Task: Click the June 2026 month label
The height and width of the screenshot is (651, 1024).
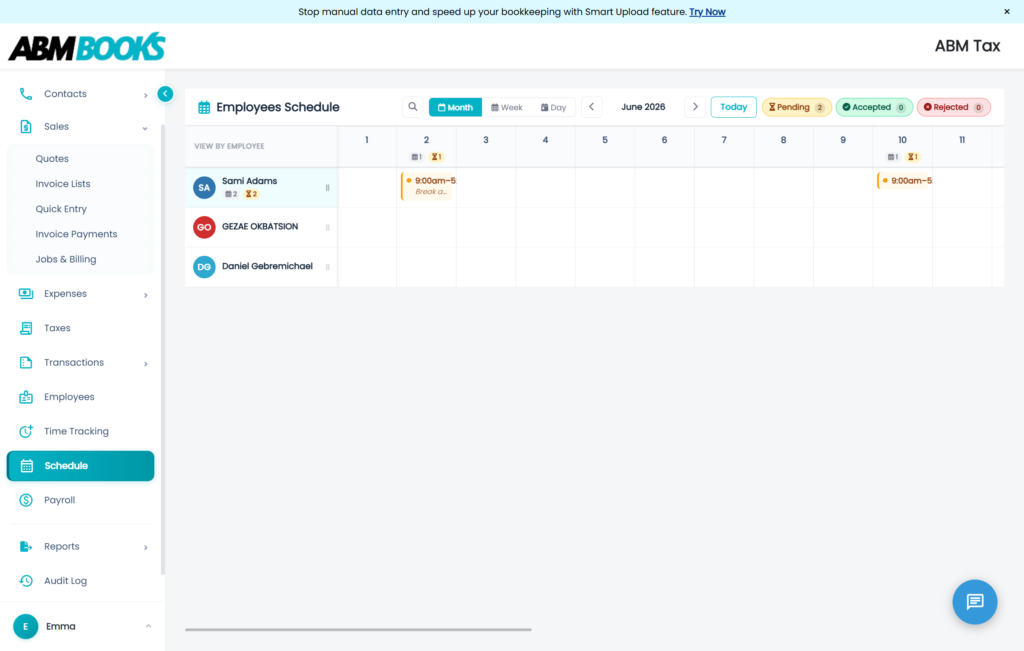Action: point(643,107)
